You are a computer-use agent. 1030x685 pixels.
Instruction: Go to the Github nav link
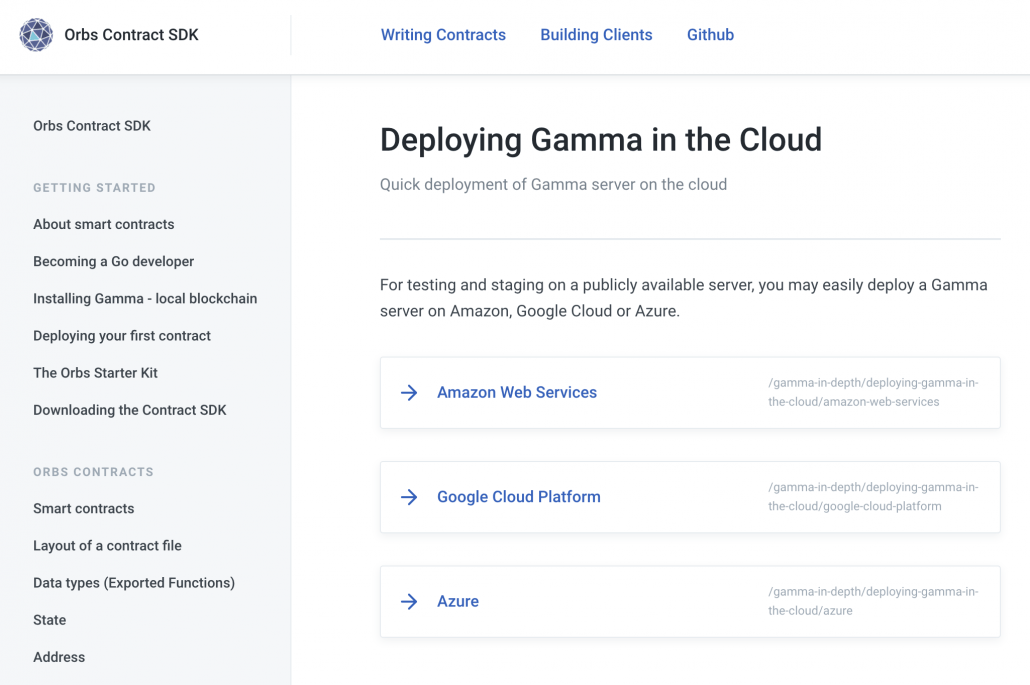[710, 35]
